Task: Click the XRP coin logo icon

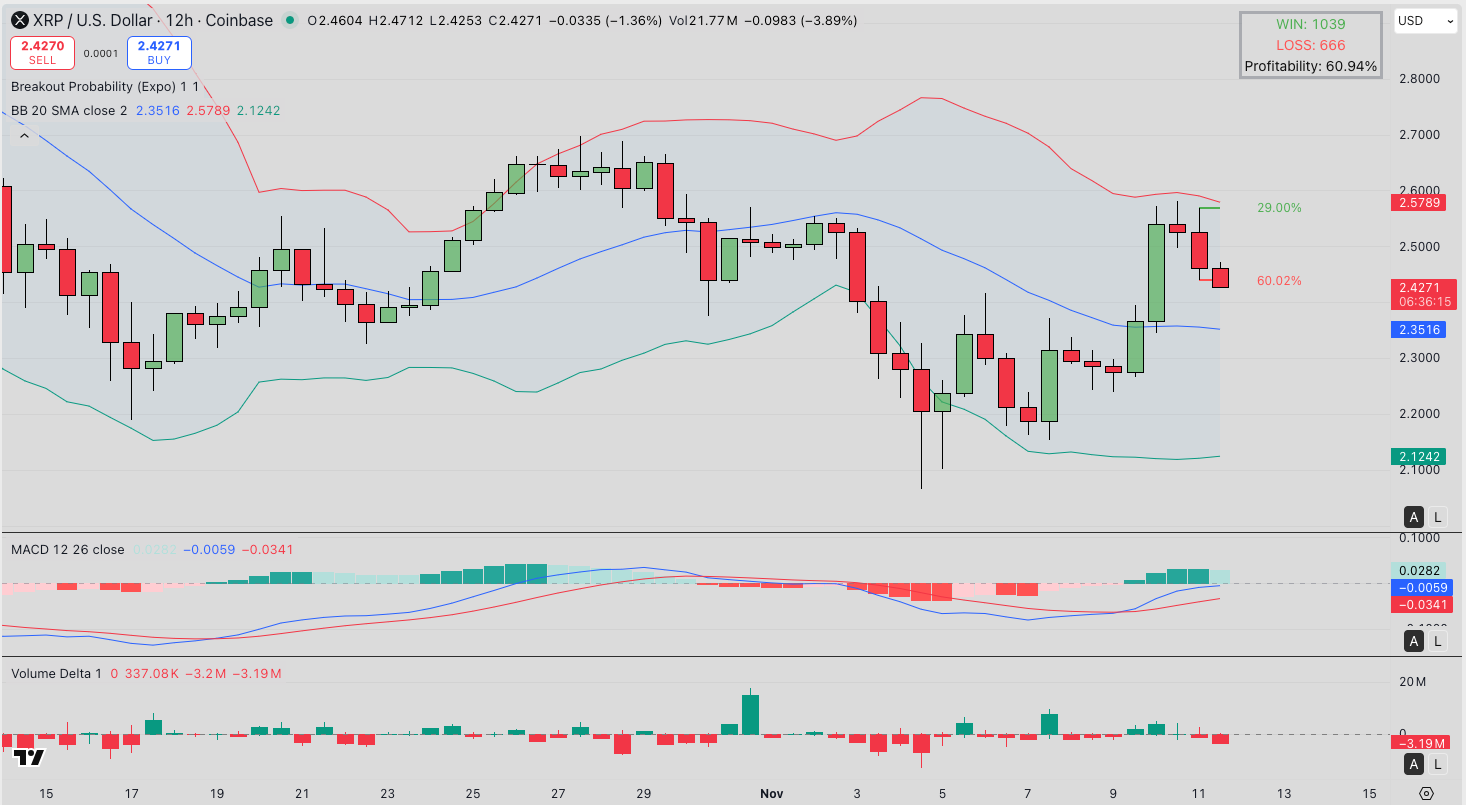Action: (18, 20)
